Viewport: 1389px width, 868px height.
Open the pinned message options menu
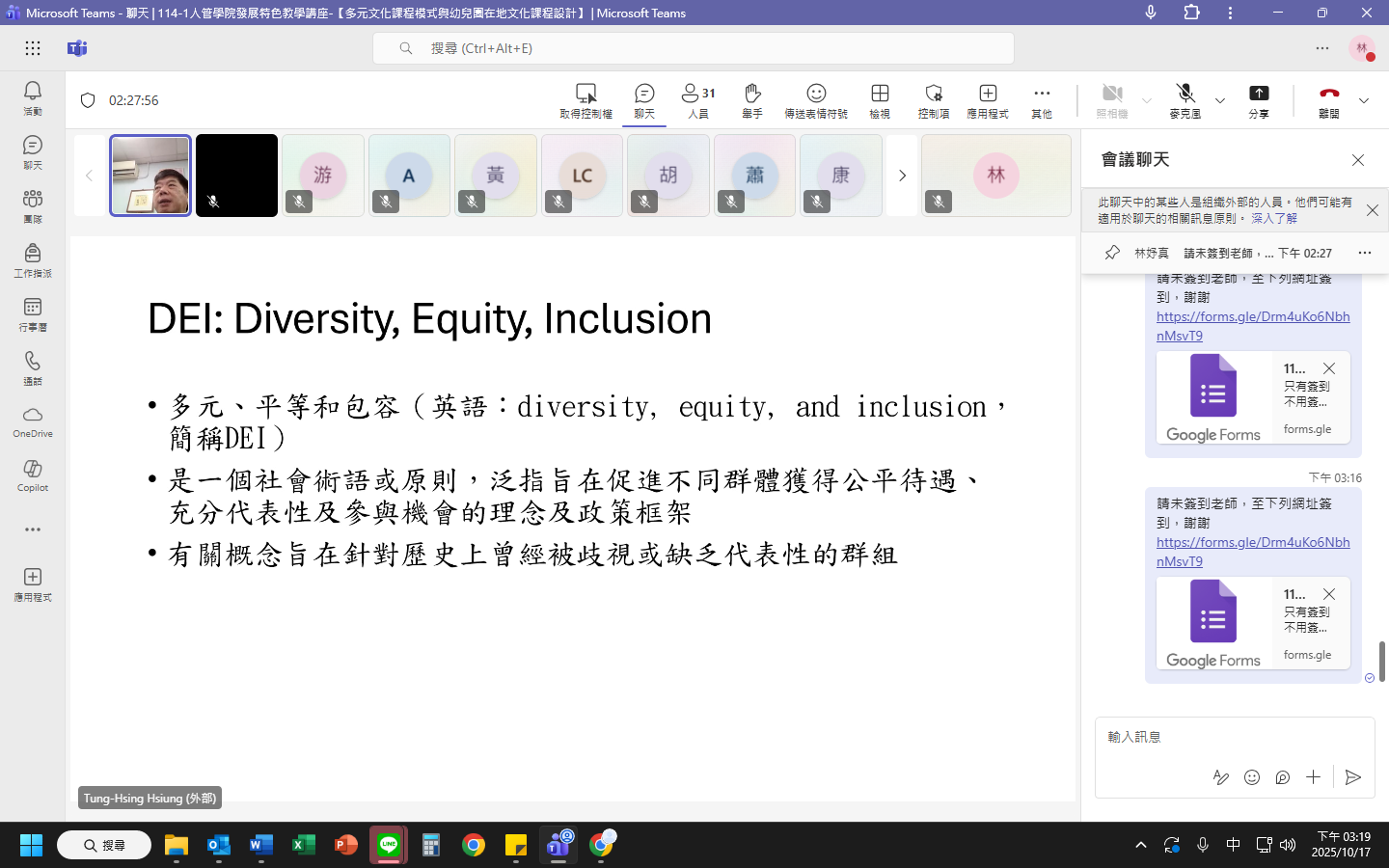click(x=1364, y=253)
